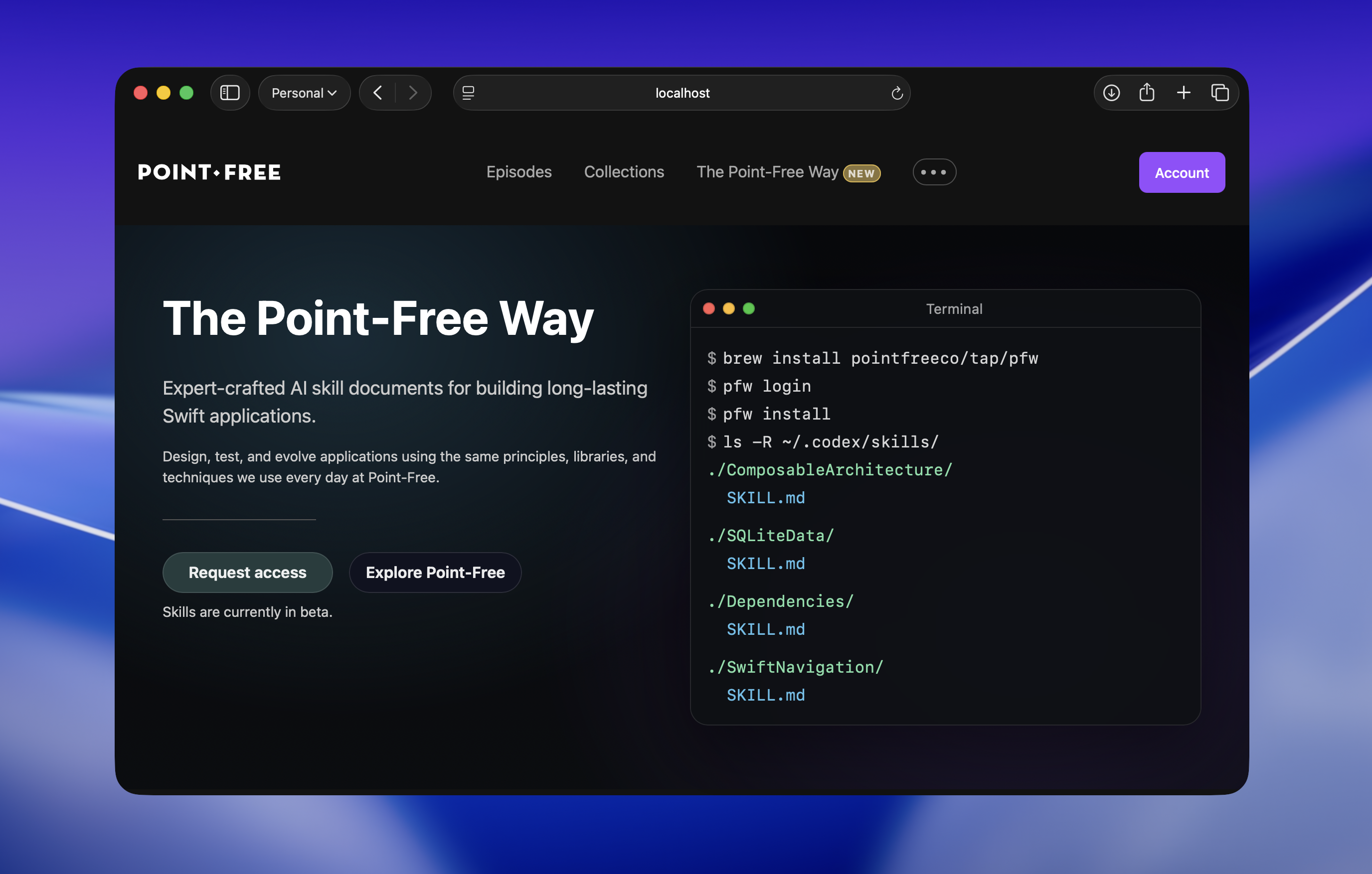Open The Point-Free Way nav link
The height and width of the screenshot is (874, 1372).
tap(767, 172)
